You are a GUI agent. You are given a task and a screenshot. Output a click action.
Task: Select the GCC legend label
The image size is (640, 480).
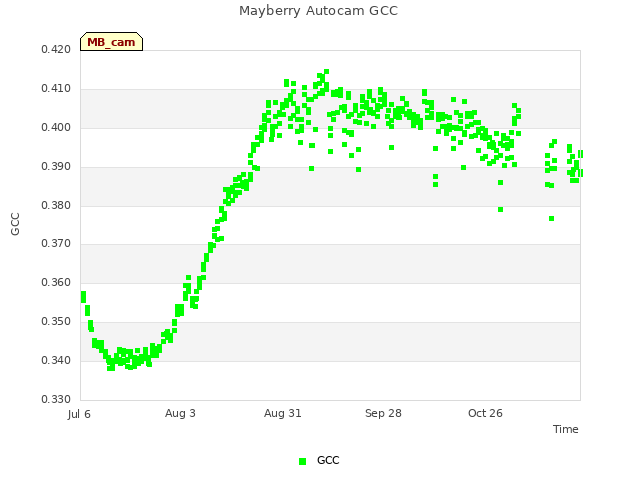pyautogui.click(x=328, y=460)
